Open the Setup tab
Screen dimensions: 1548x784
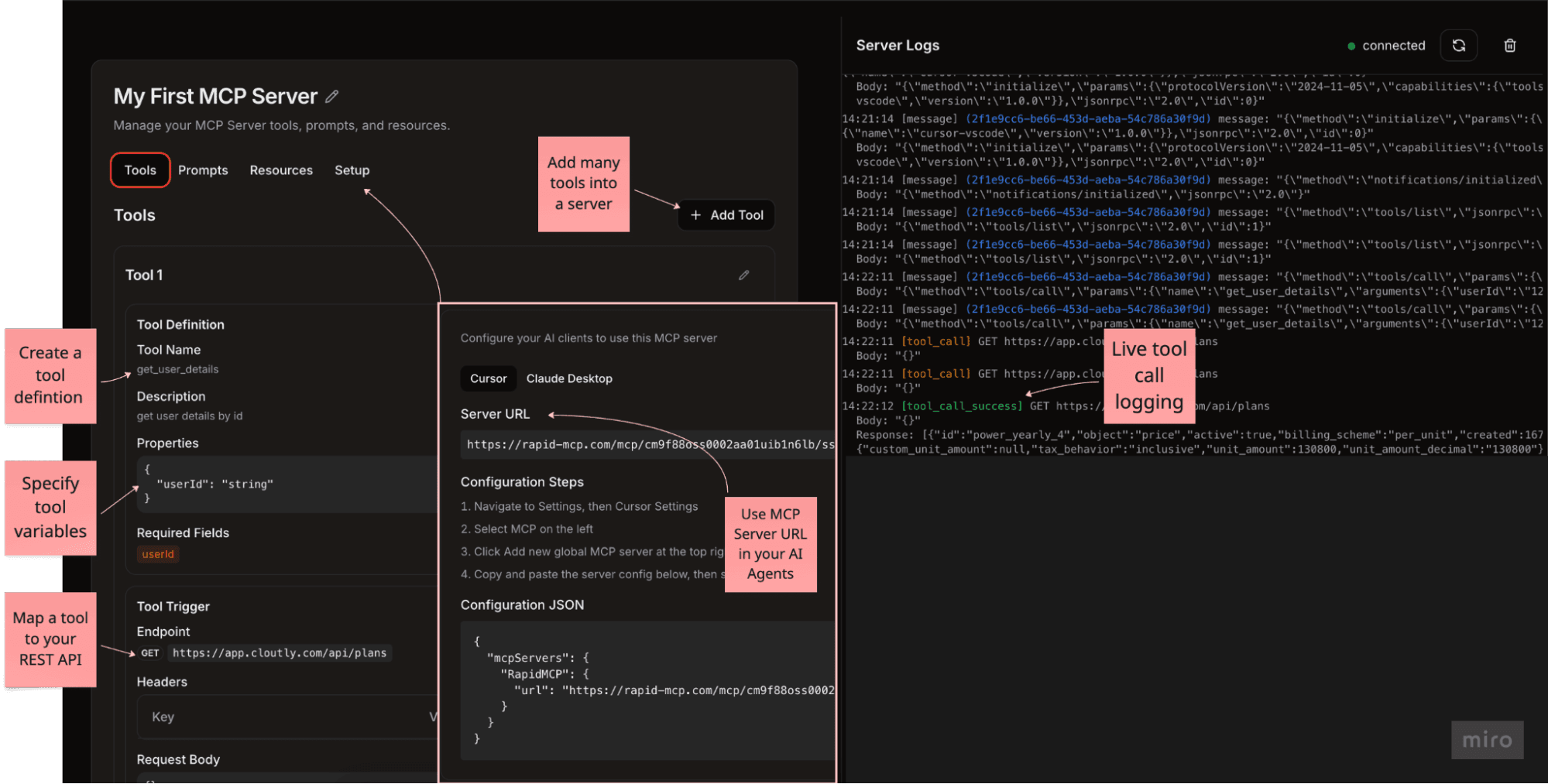pos(352,170)
